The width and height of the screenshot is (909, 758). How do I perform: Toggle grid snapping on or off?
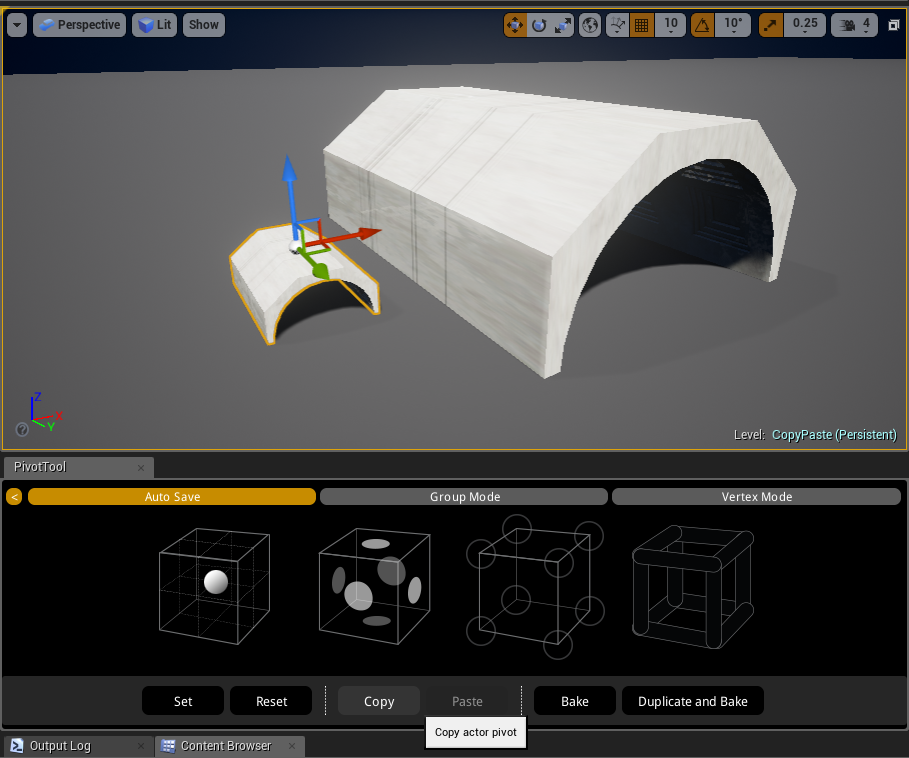(x=642, y=25)
